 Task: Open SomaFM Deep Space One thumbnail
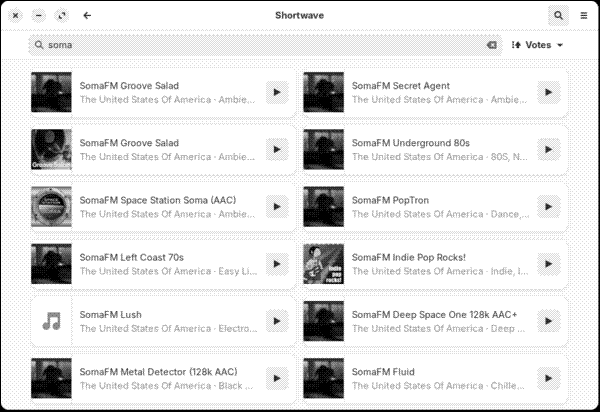323,321
